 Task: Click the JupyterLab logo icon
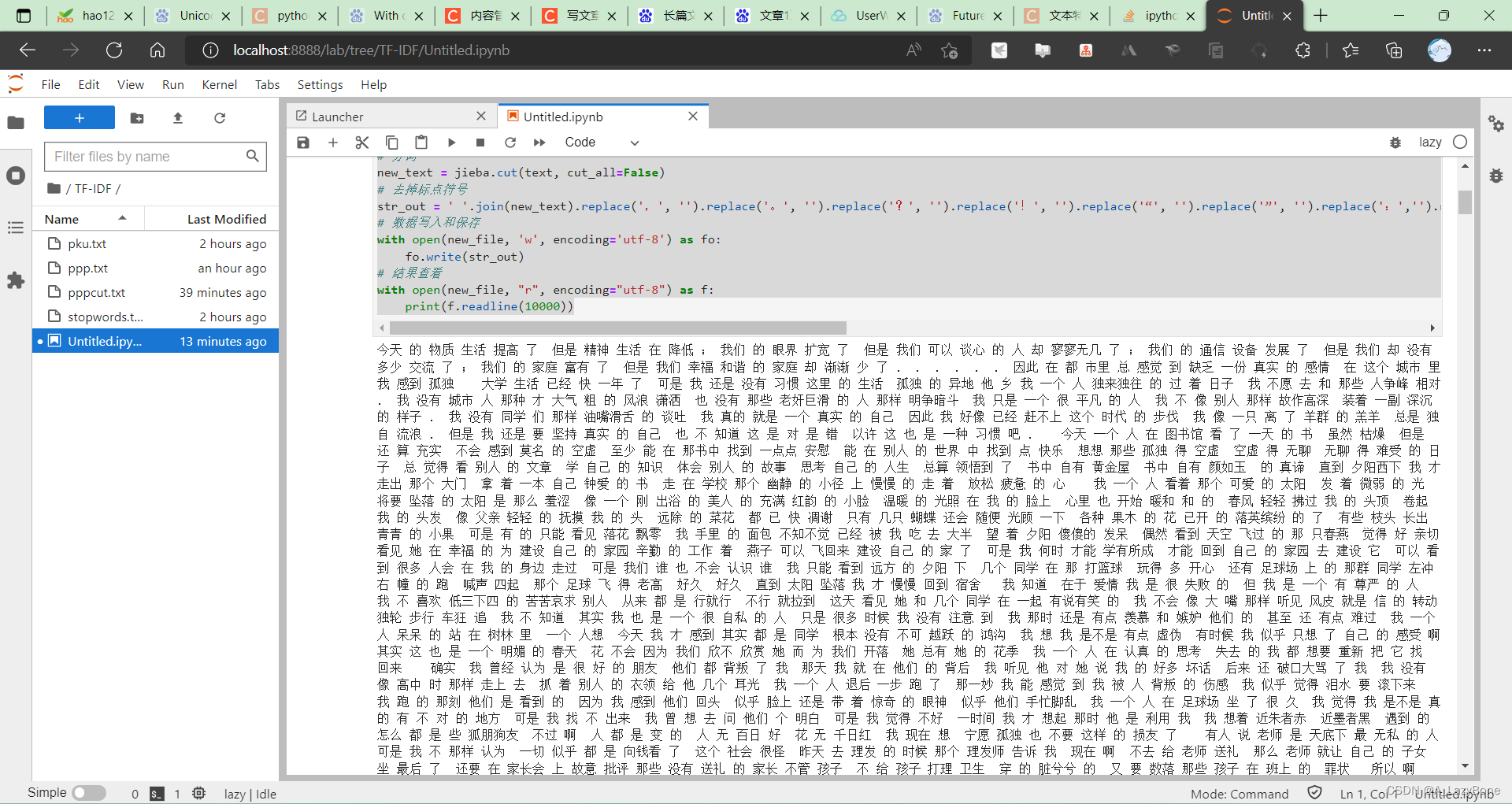16,83
